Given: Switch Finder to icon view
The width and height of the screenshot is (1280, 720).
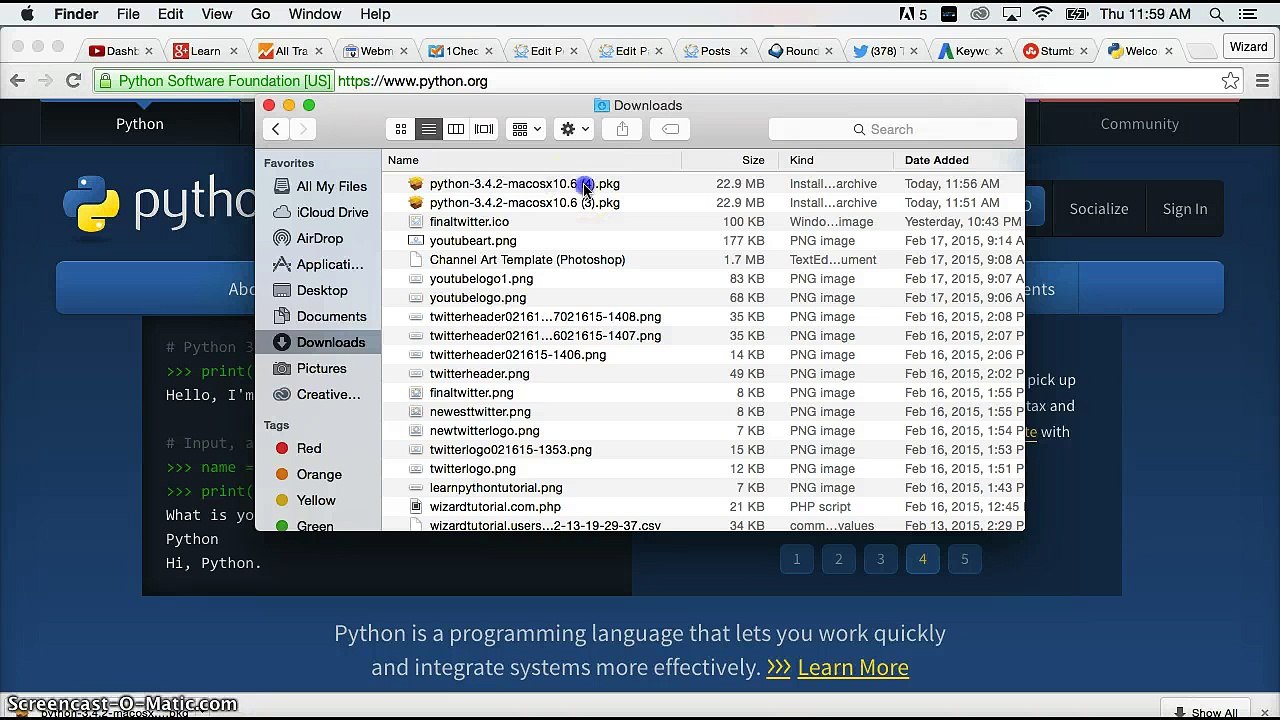Looking at the screenshot, I should pyautogui.click(x=401, y=129).
